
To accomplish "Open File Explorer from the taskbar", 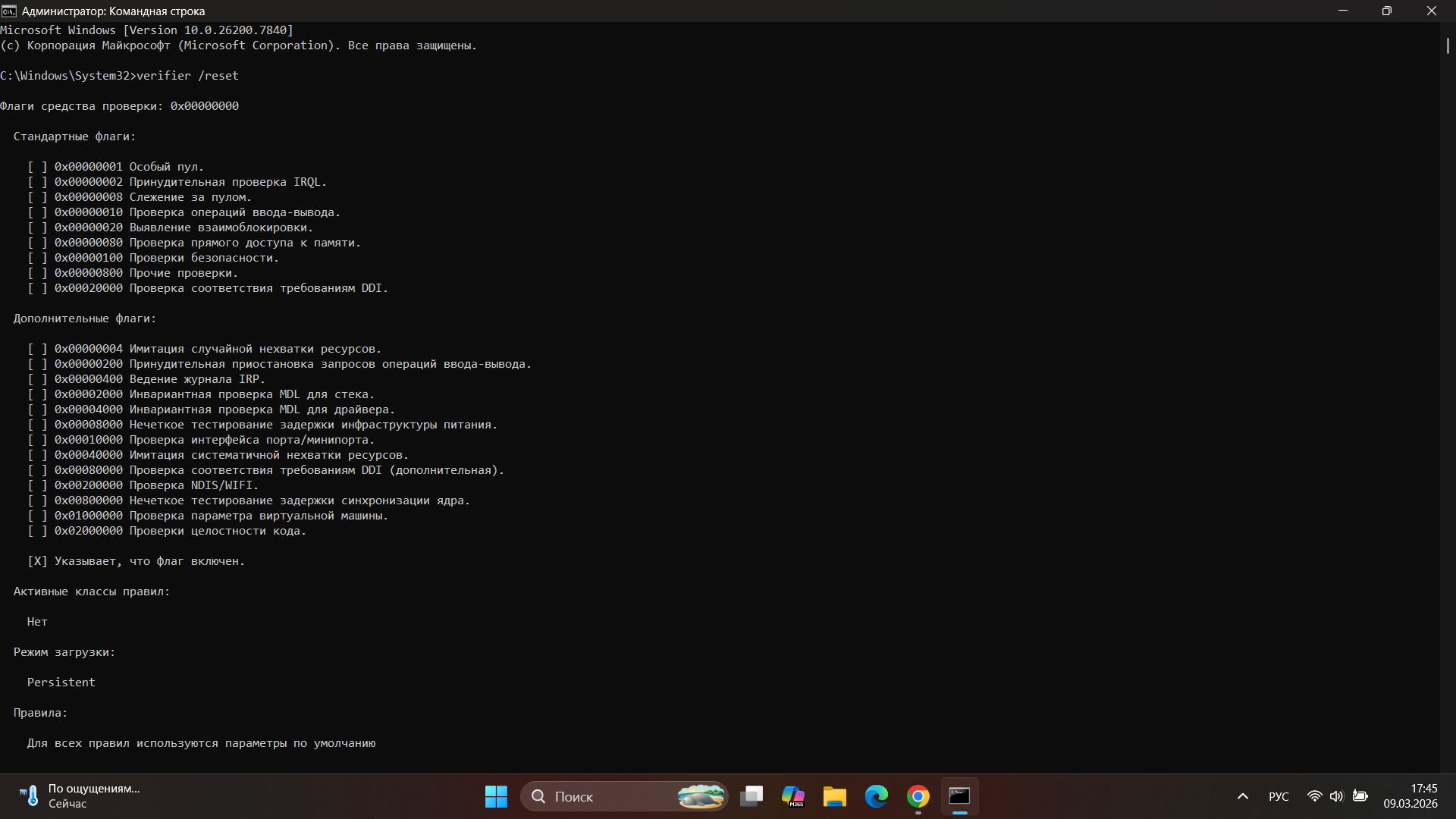I will 835,796.
